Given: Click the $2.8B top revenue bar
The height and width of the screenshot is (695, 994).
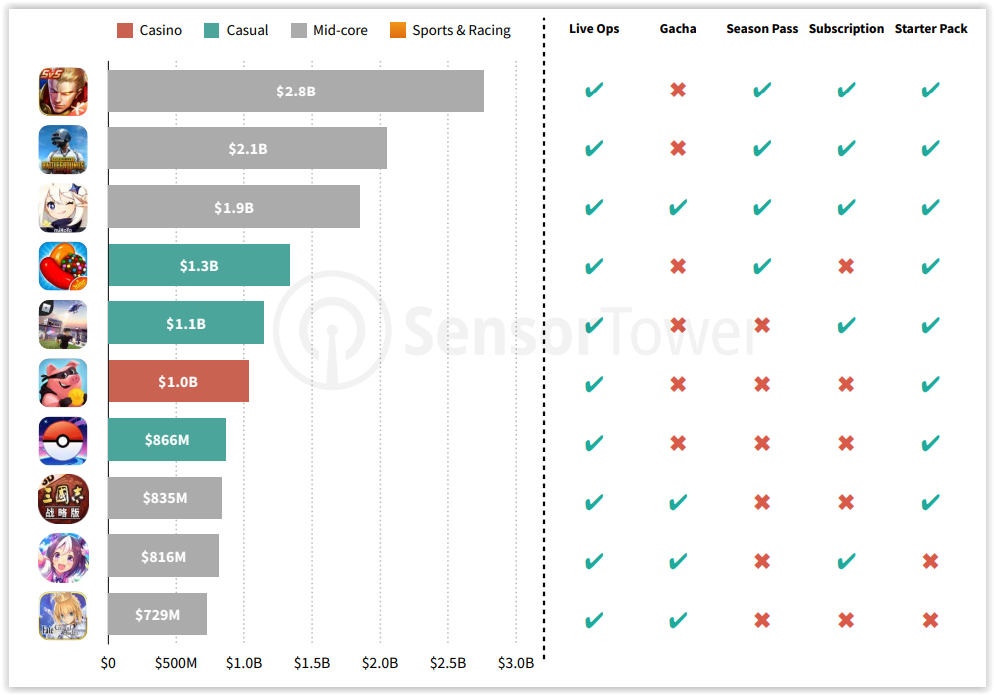Looking at the screenshot, I should 295,91.
